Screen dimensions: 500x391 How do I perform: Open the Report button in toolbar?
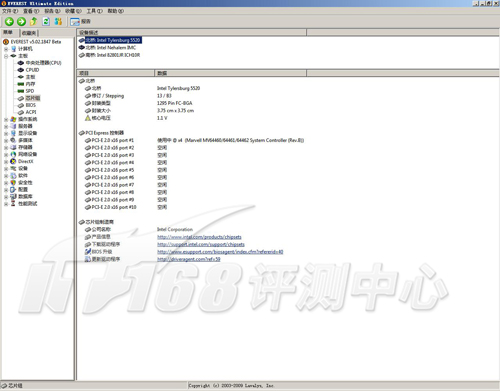tap(80, 22)
